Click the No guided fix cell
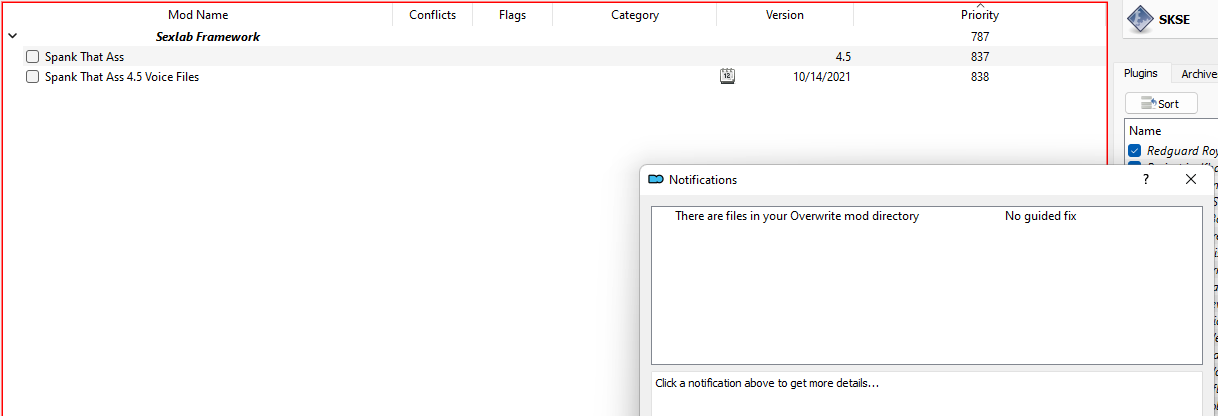Image resolution: width=1218 pixels, height=416 pixels. (1040, 216)
